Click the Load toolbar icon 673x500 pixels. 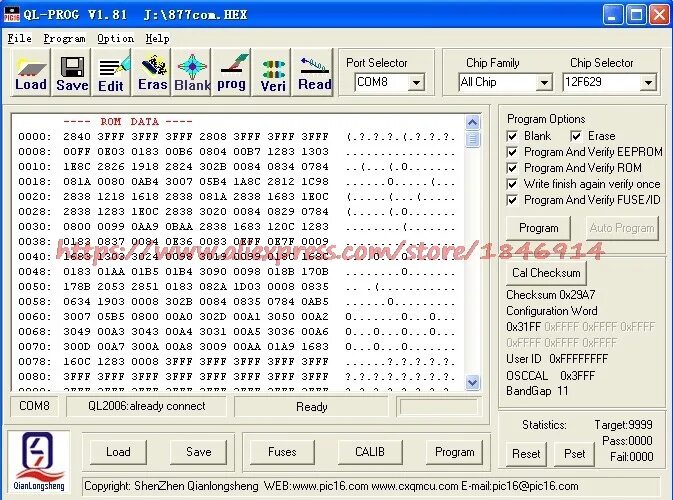31,72
